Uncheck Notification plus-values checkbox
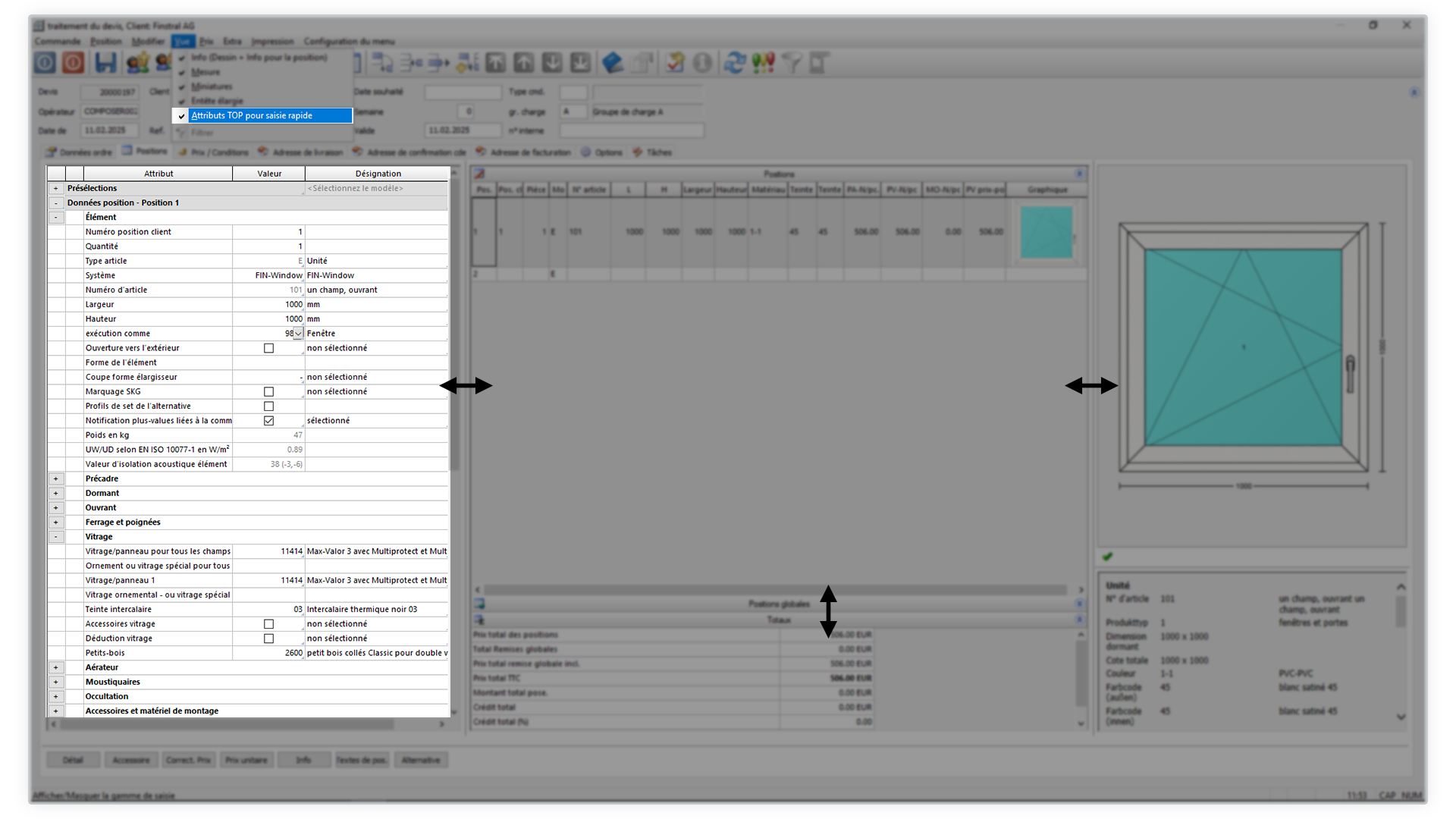The height and width of the screenshot is (819, 1456). [x=268, y=421]
